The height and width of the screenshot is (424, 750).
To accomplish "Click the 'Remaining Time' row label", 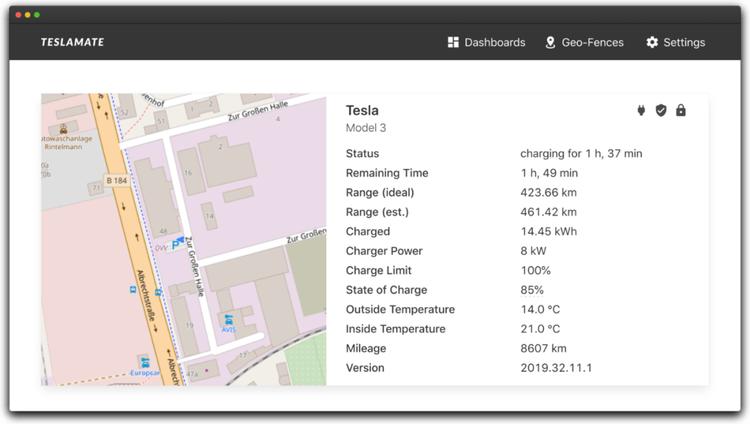I will (x=387, y=173).
